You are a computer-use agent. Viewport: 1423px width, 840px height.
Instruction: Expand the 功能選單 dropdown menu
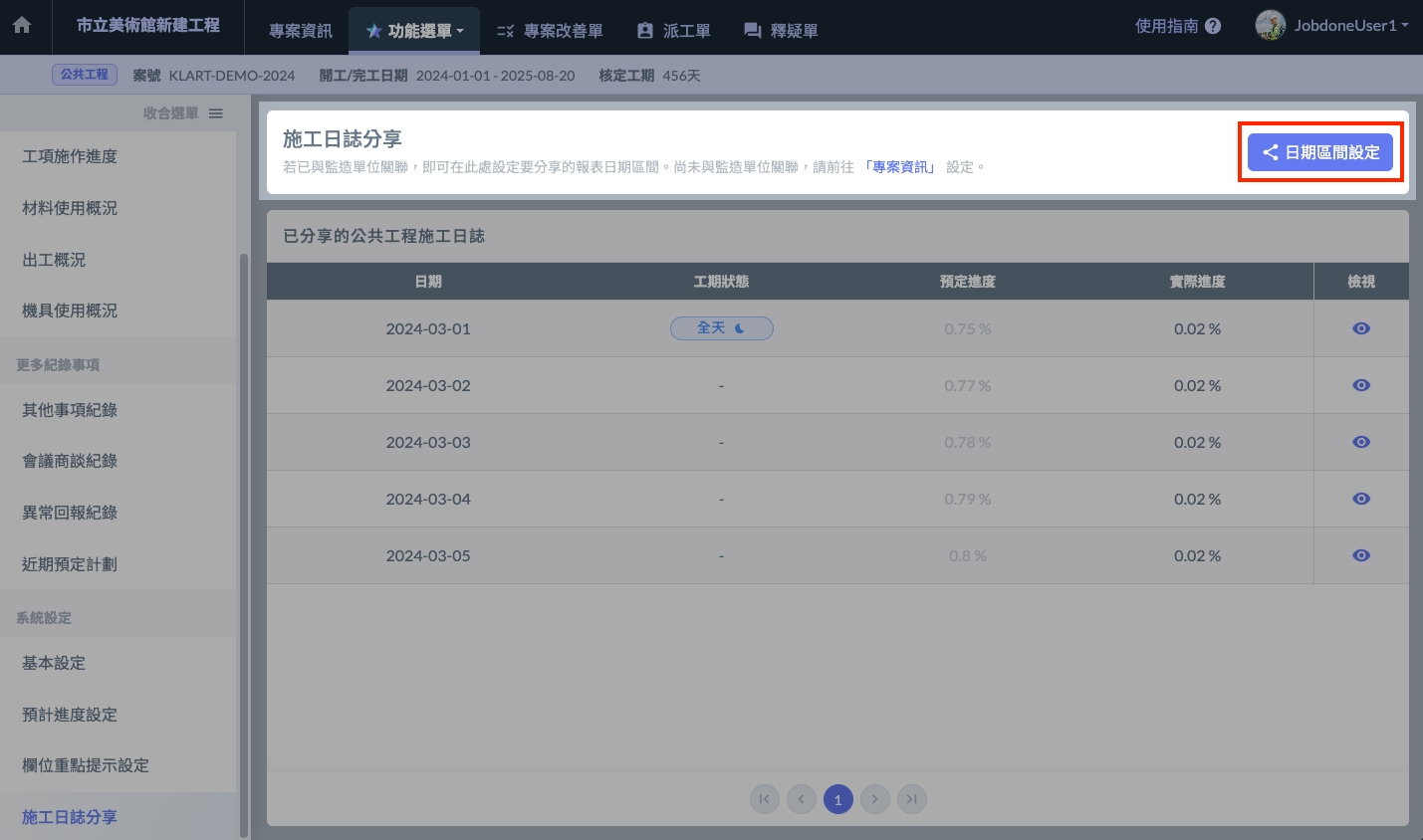tap(415, 31)
